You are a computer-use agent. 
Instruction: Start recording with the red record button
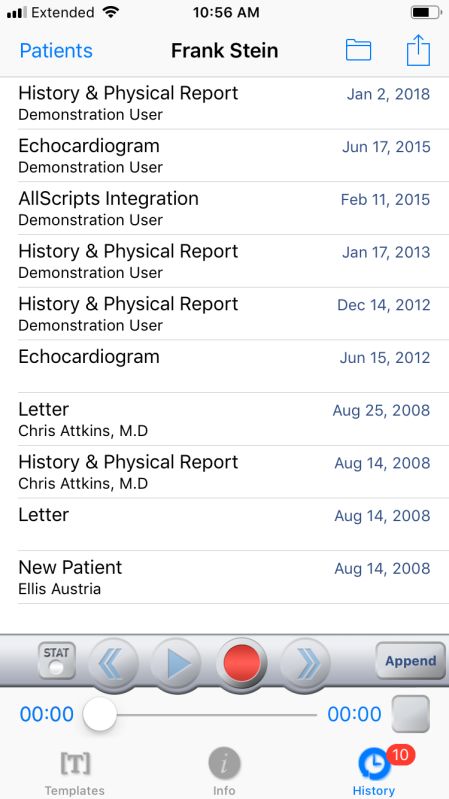(x=242, y=662)
